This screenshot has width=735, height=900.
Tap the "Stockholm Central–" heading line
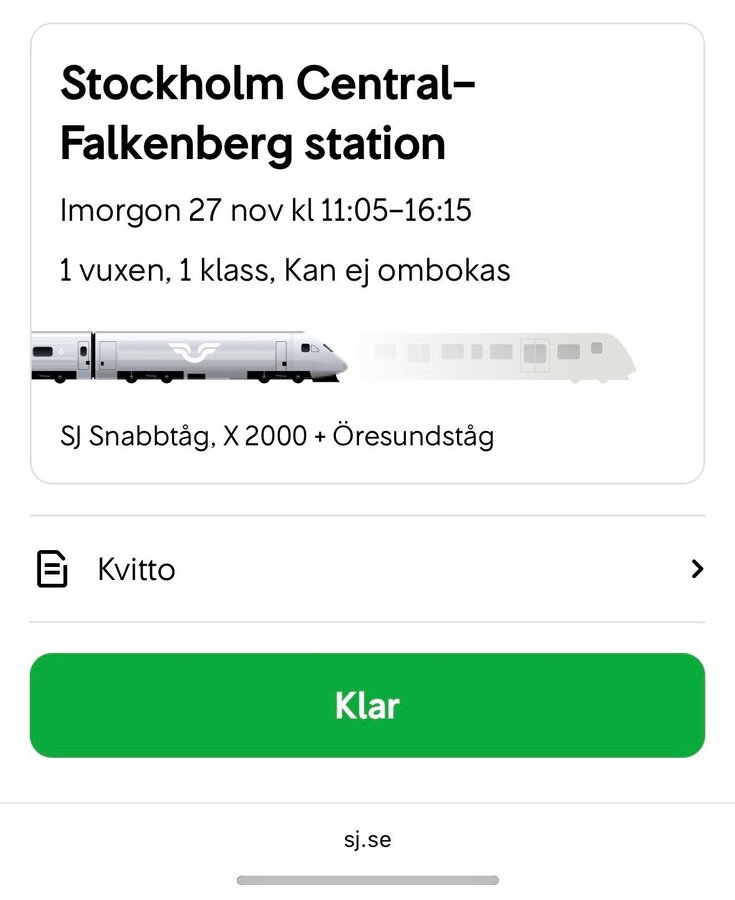click(267, 83)
